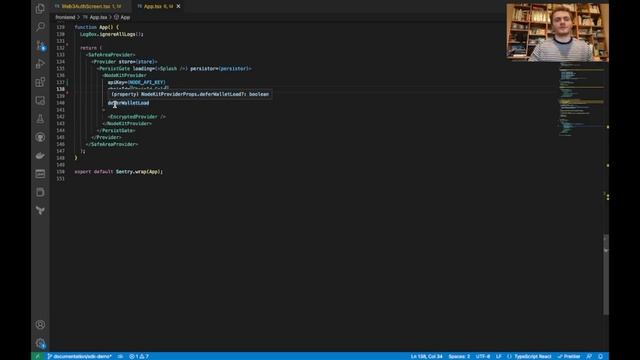
Task: Click the PersistGate opening tag on line 135
Action: (174, 69)
